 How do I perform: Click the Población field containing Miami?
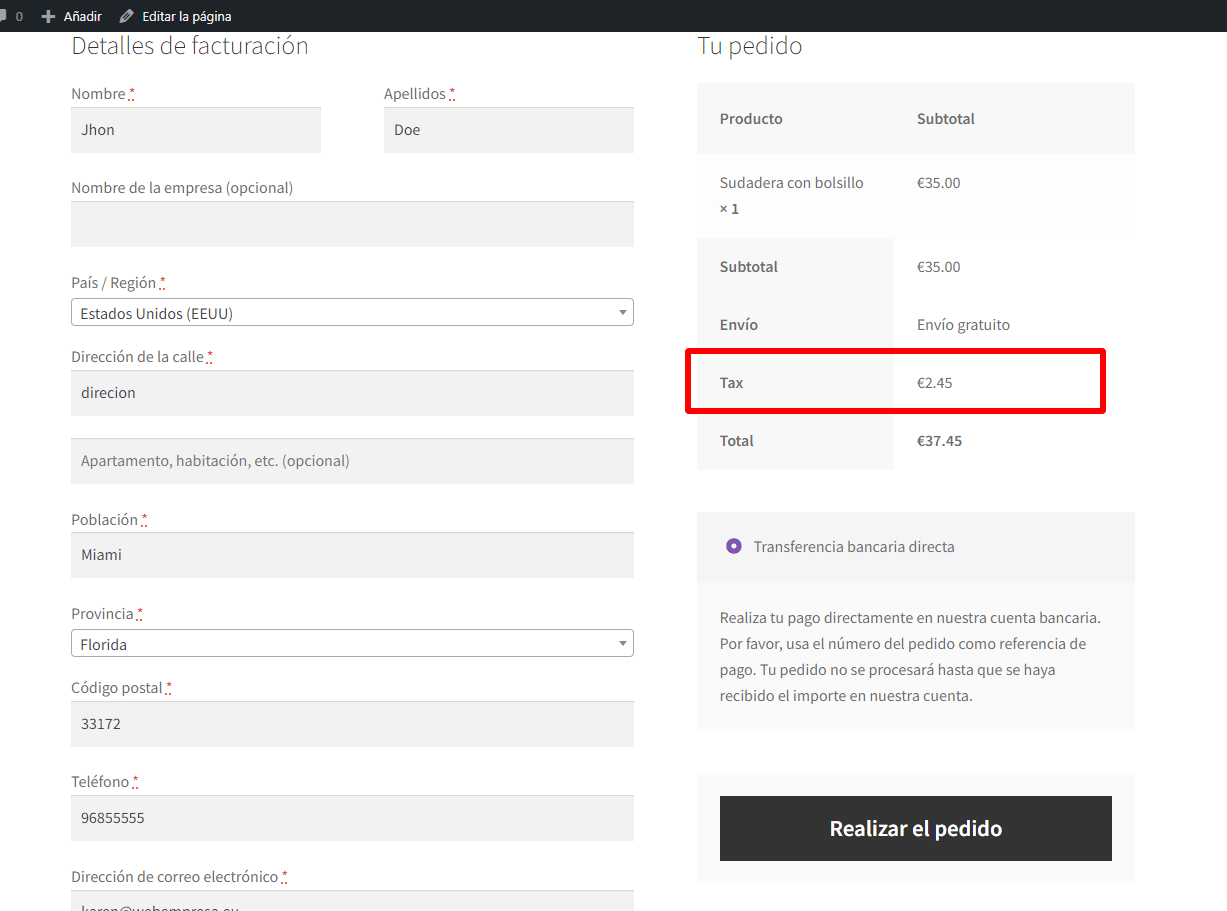pyautogui.click(x=352, y=555)
